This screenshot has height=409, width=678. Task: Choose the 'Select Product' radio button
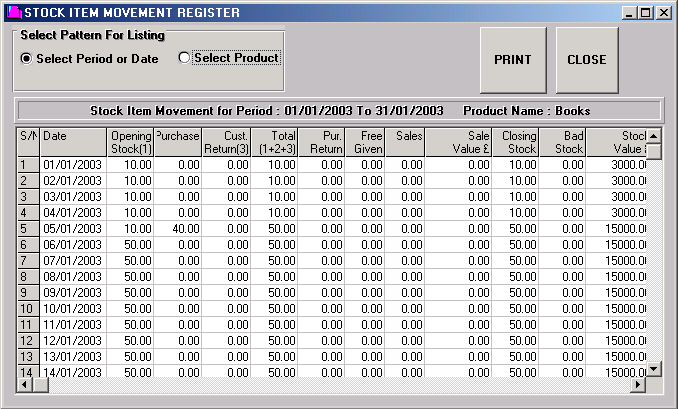[x=183, y=58]
